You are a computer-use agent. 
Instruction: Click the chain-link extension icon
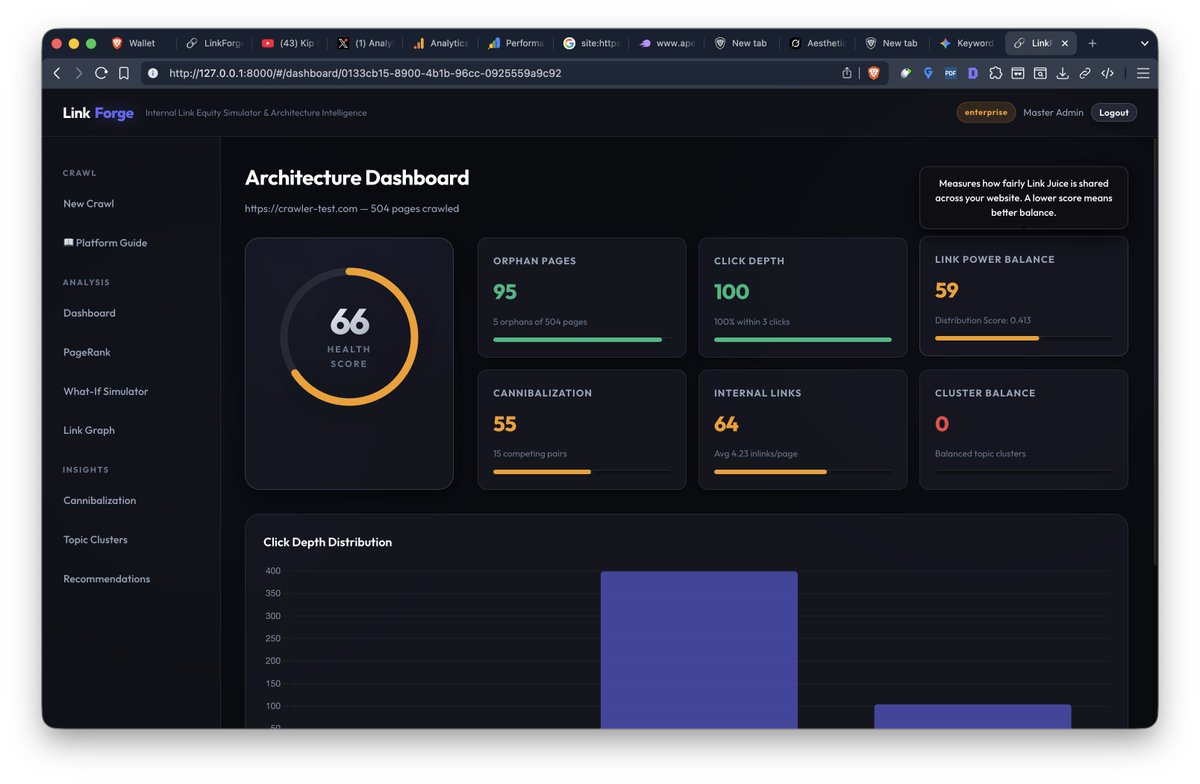1085,73
